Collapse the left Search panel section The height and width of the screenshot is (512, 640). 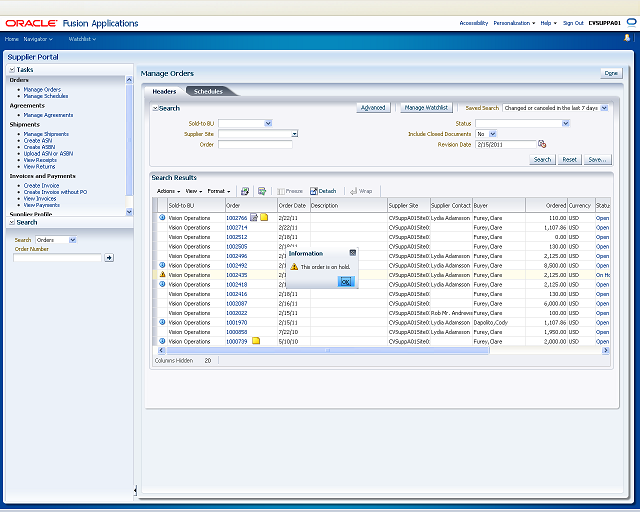point(12,223)
